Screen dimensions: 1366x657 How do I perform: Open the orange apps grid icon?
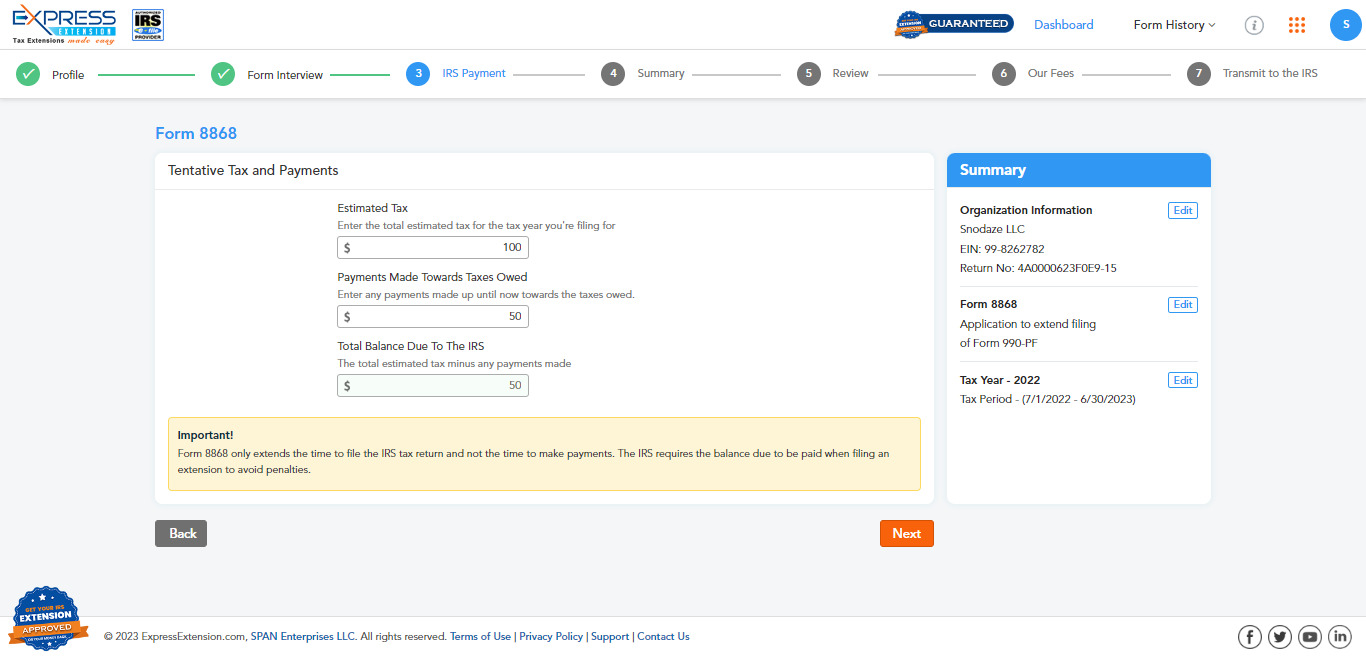click(x=1297, y=25)
